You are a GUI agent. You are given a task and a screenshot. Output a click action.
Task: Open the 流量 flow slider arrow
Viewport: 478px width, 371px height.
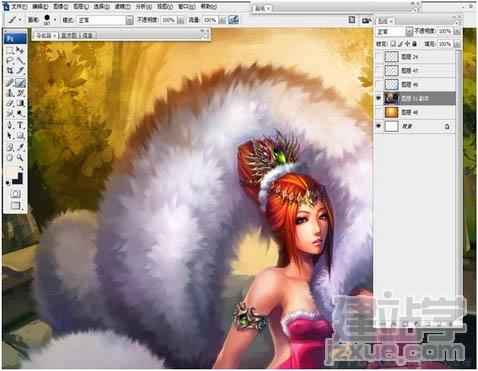coord(222,20)
